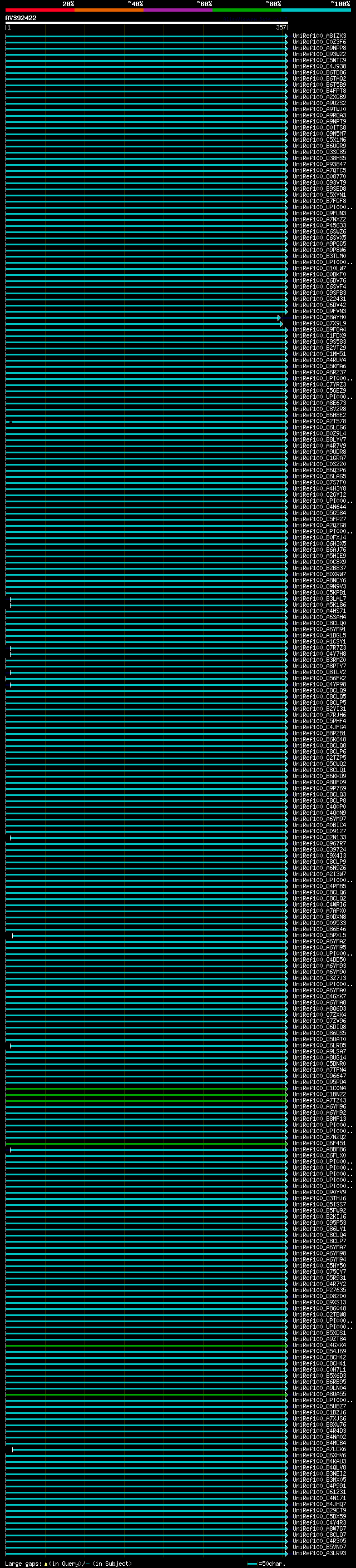The height and width of the screenshot is (1568, 356).
Task: Select hit label UniRef100_B9F8A4
Action: pyautogui.click(x=319, y=329)
